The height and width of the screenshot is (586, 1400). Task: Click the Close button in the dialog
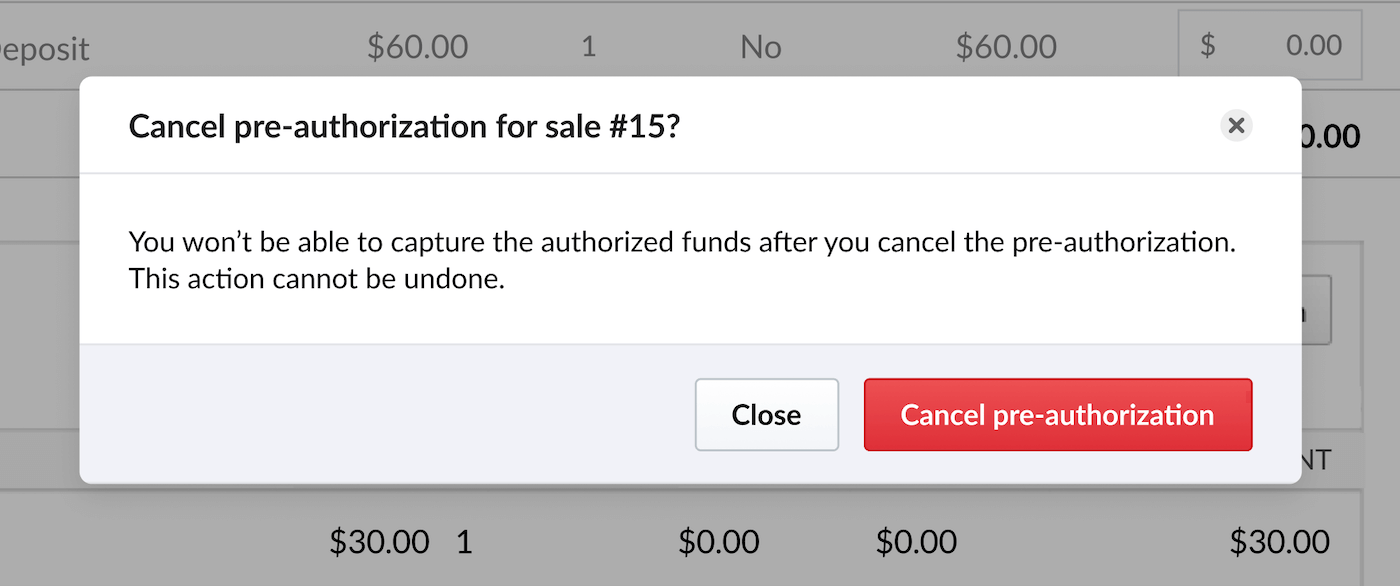[767, 414]
